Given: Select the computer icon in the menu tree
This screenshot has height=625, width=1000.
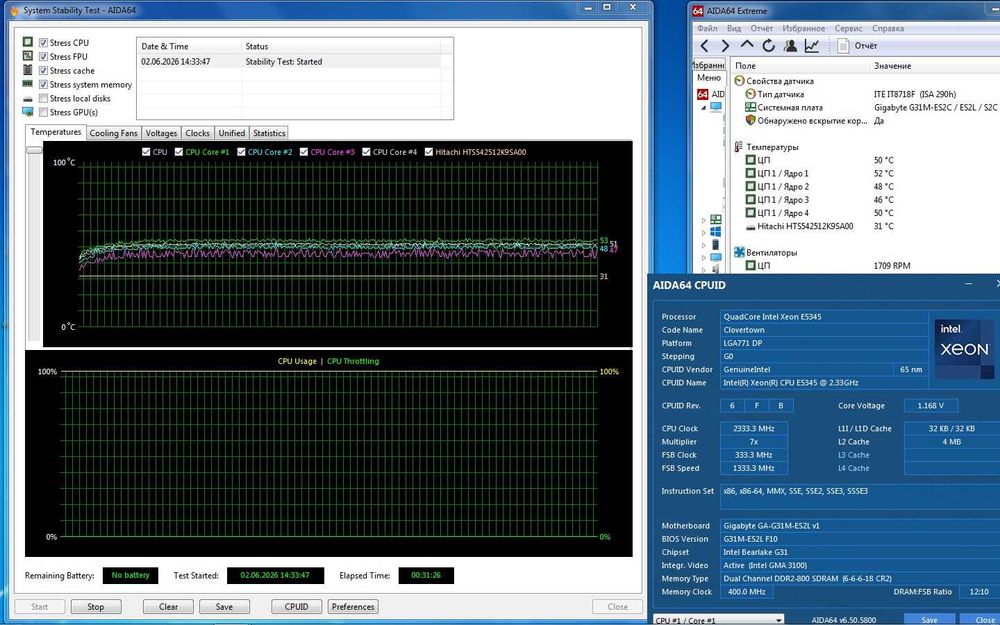Looking at the screenshot, I should point(716,107).
